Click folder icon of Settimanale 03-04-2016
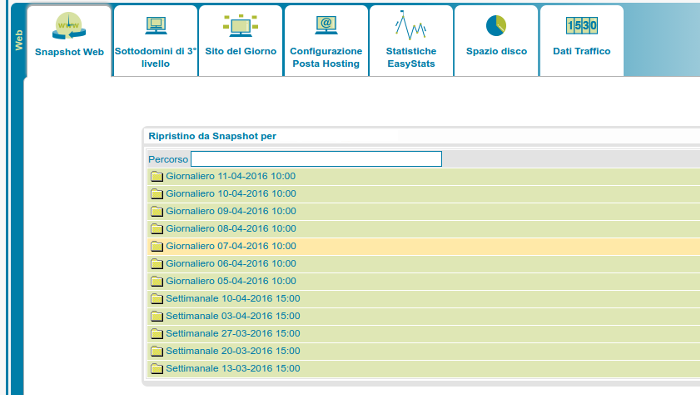 coord(157,316)
